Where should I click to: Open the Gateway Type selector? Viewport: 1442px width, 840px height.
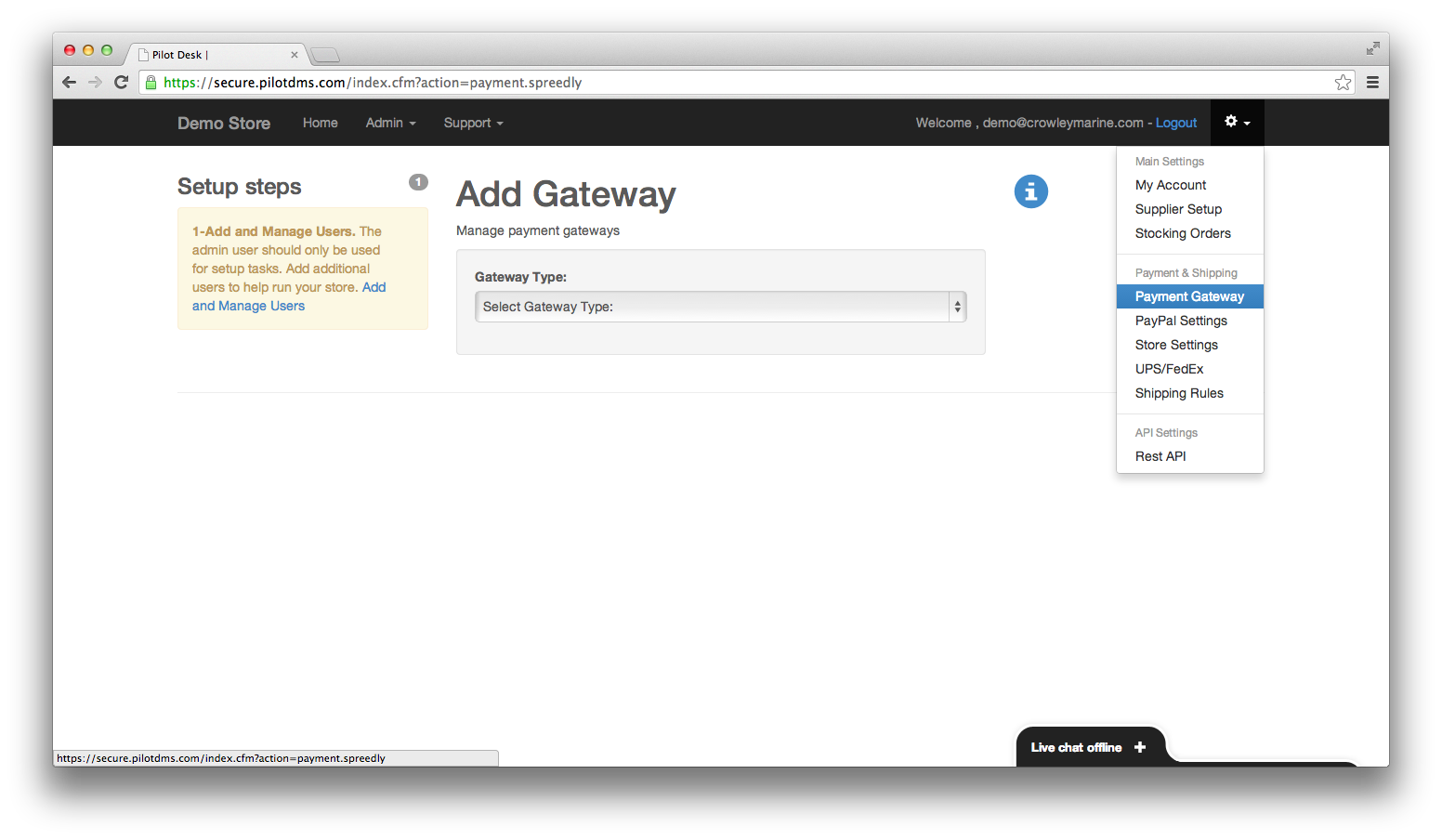tap(720, 306)
